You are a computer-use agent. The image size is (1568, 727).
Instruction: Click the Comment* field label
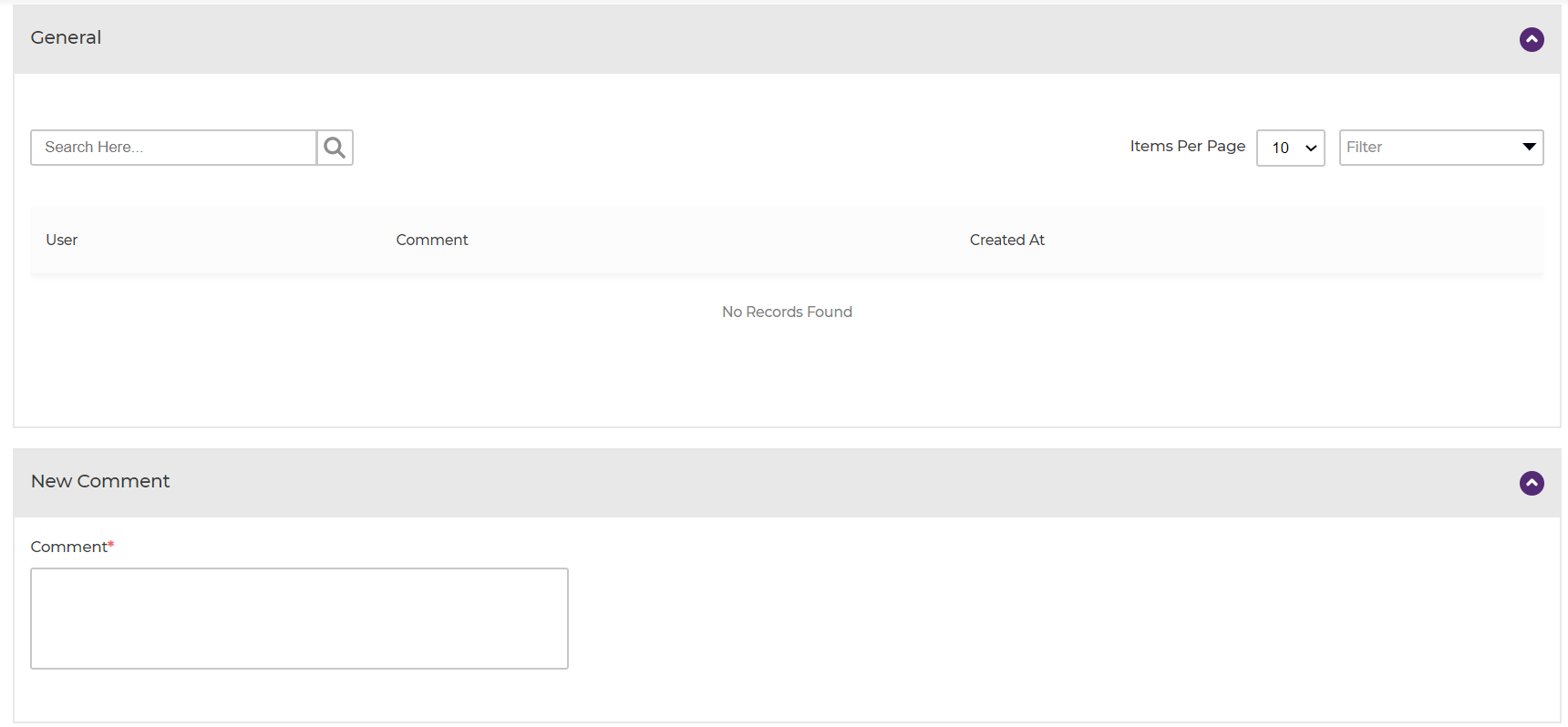(72, 547)
